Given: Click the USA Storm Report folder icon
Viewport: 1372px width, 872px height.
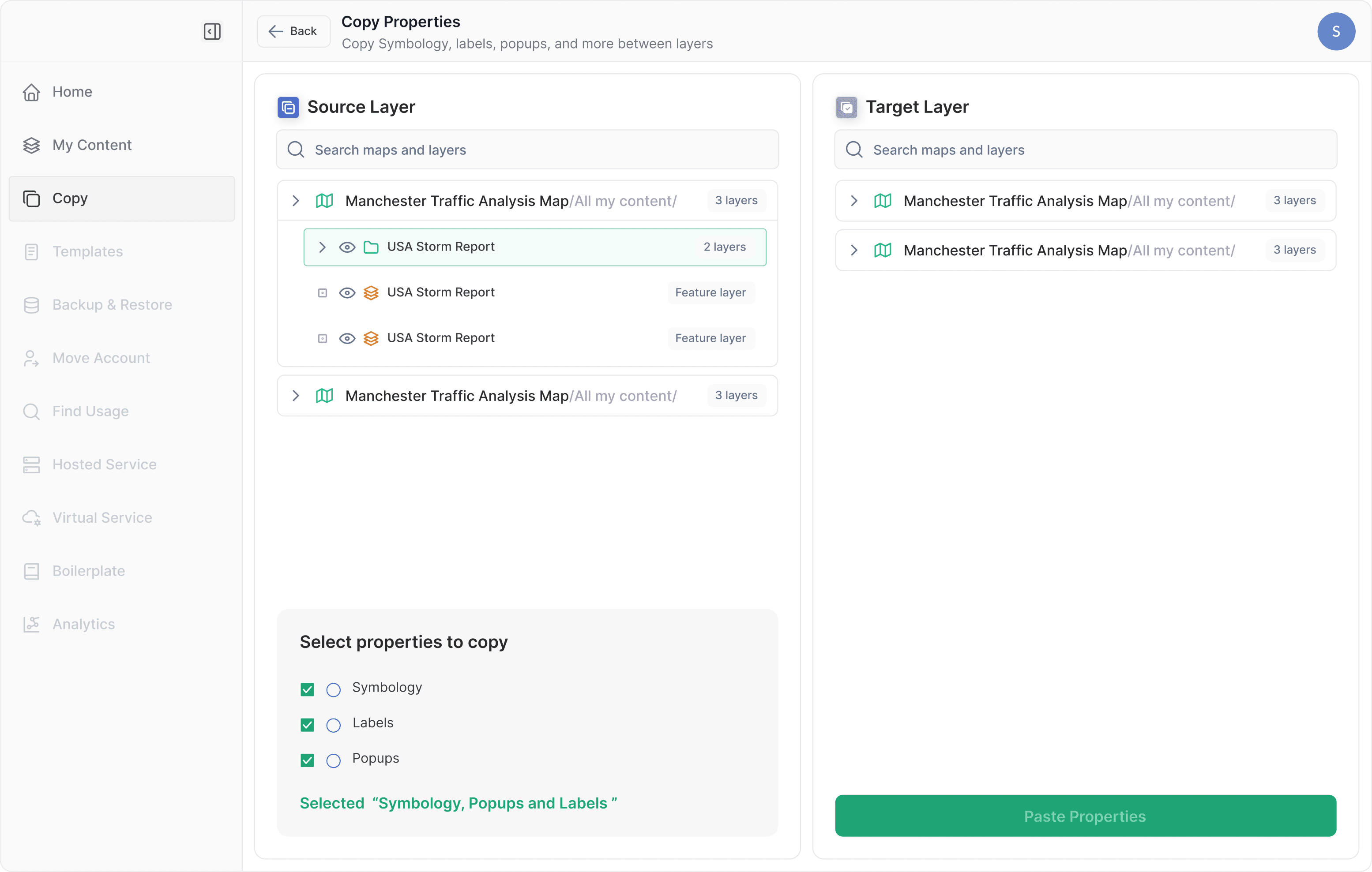Looking at the screenshot, I should (x=371, y=247).
